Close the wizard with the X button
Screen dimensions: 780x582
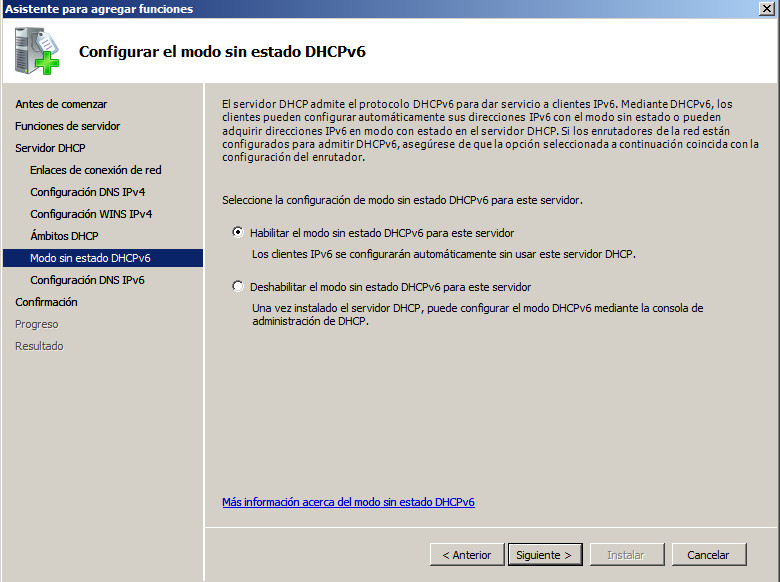pyautogui.click(x=767, y=9)
